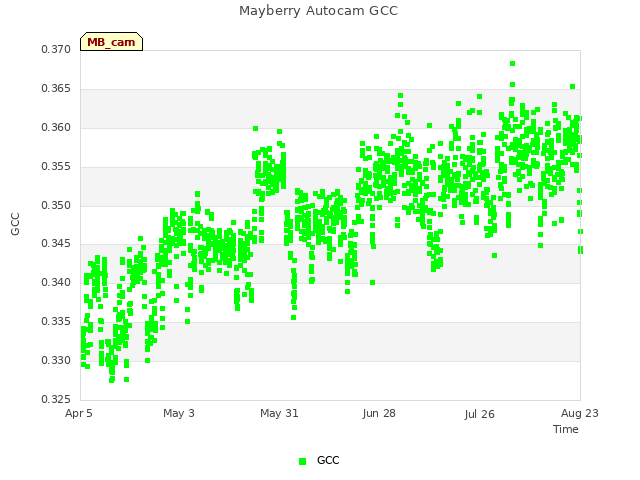Click the 0.350 y-axis value
This screenshot has width=640, height=480.
coord(56,205)
